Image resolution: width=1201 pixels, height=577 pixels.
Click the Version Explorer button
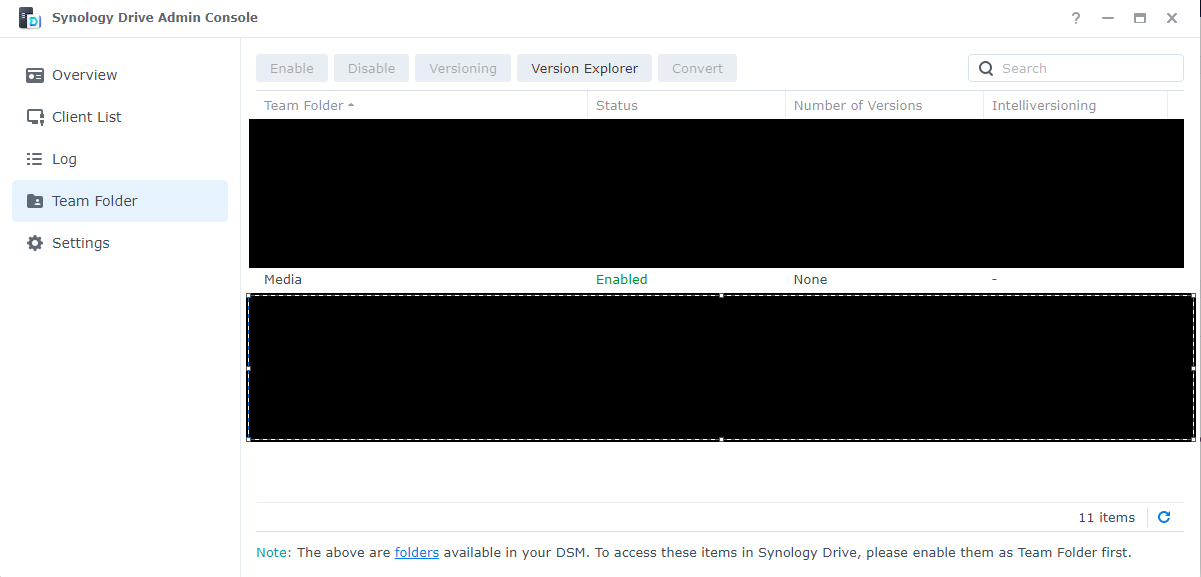coord(584,67)
